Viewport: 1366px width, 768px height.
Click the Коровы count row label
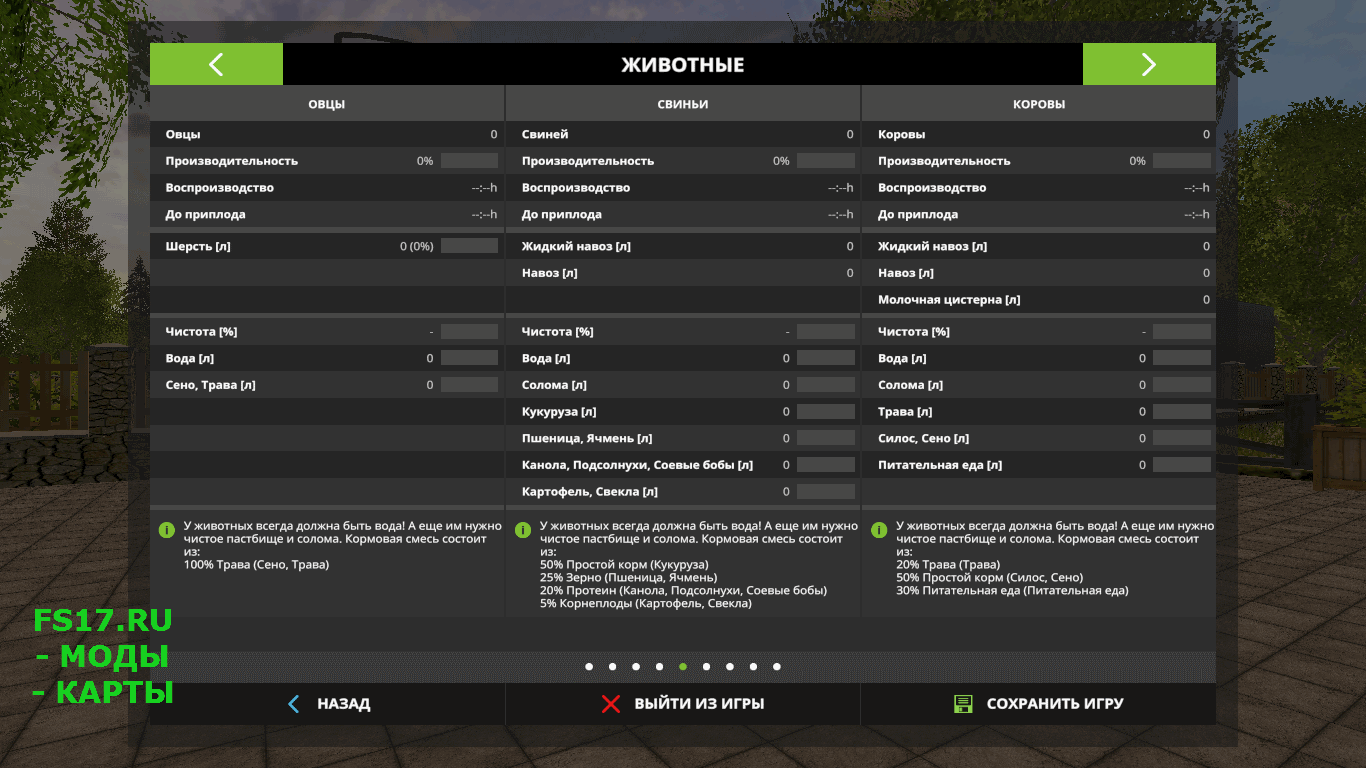point(901,134)
